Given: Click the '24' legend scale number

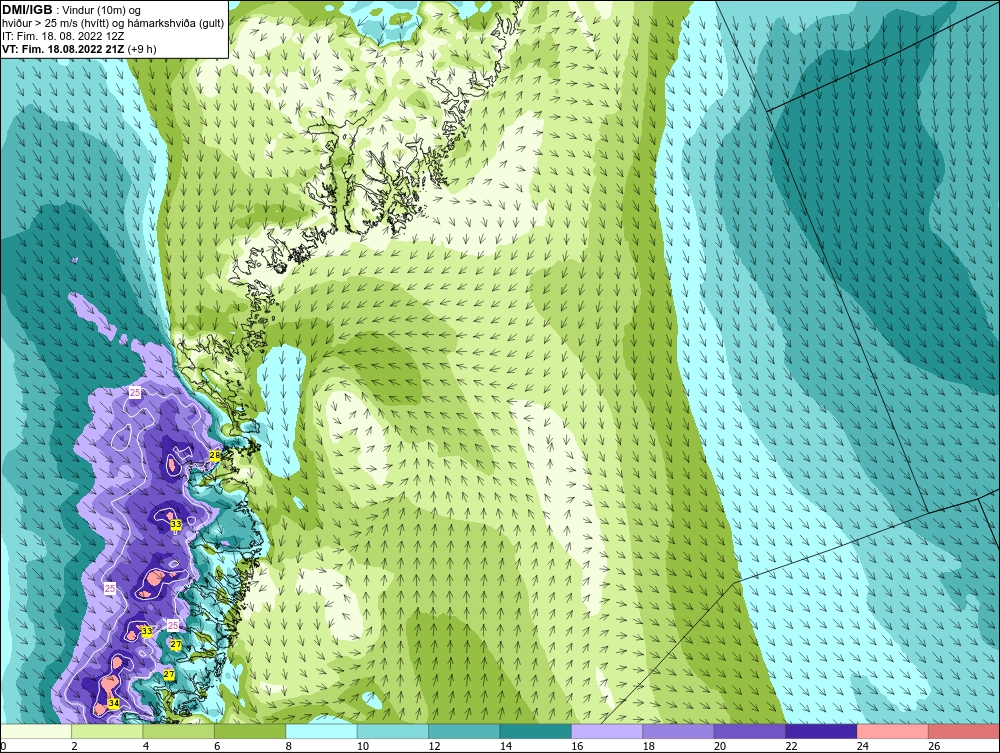Looking at the screenshot, I should tap(863, 746).
